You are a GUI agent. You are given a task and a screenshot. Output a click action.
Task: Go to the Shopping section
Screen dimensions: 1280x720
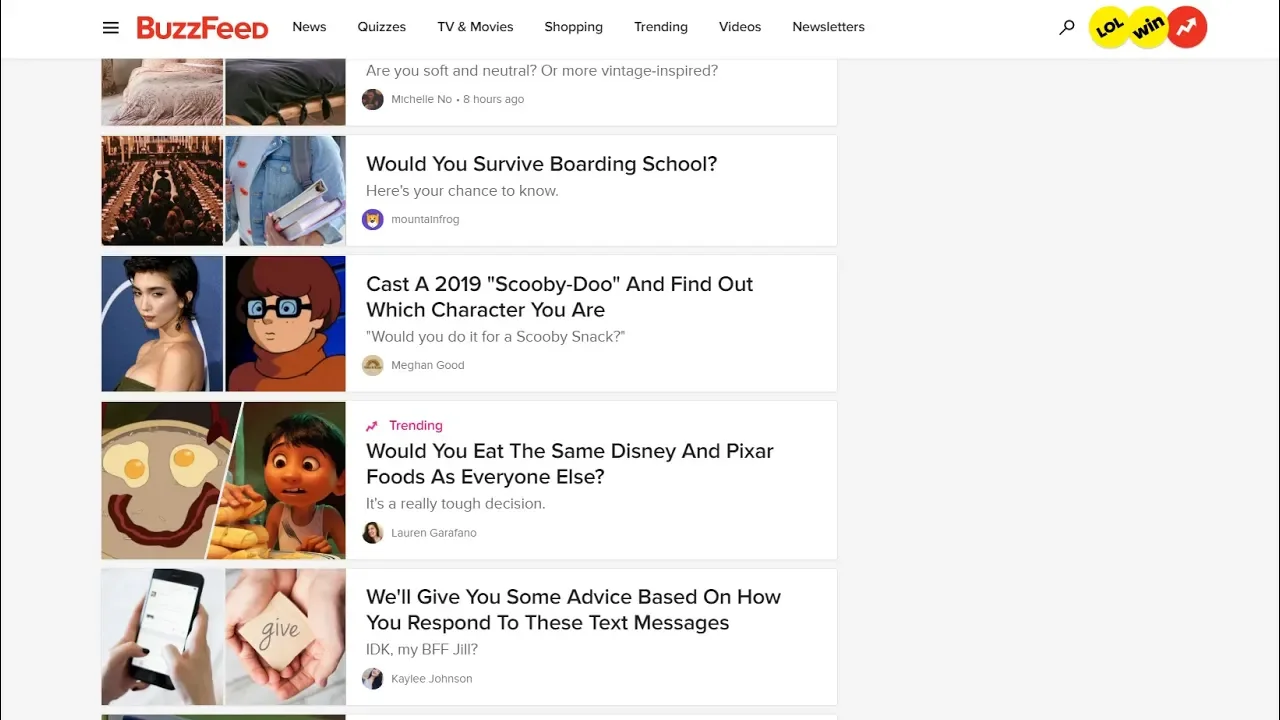(573, 27)
